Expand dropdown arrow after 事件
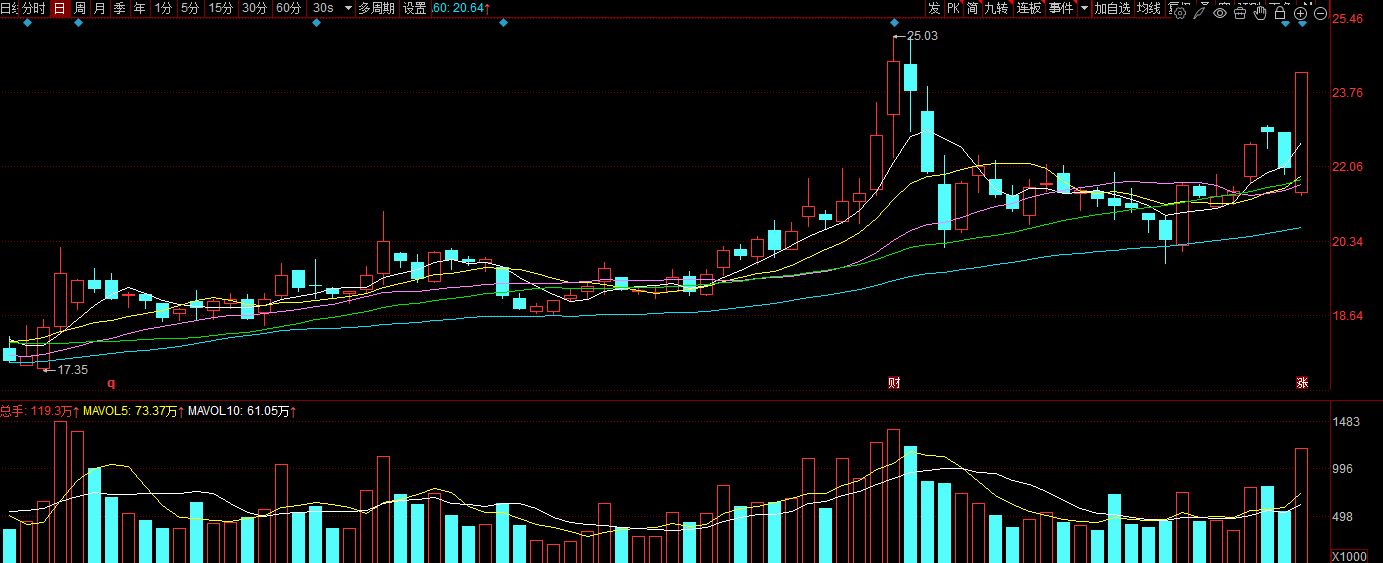 tap(1084, 8)
